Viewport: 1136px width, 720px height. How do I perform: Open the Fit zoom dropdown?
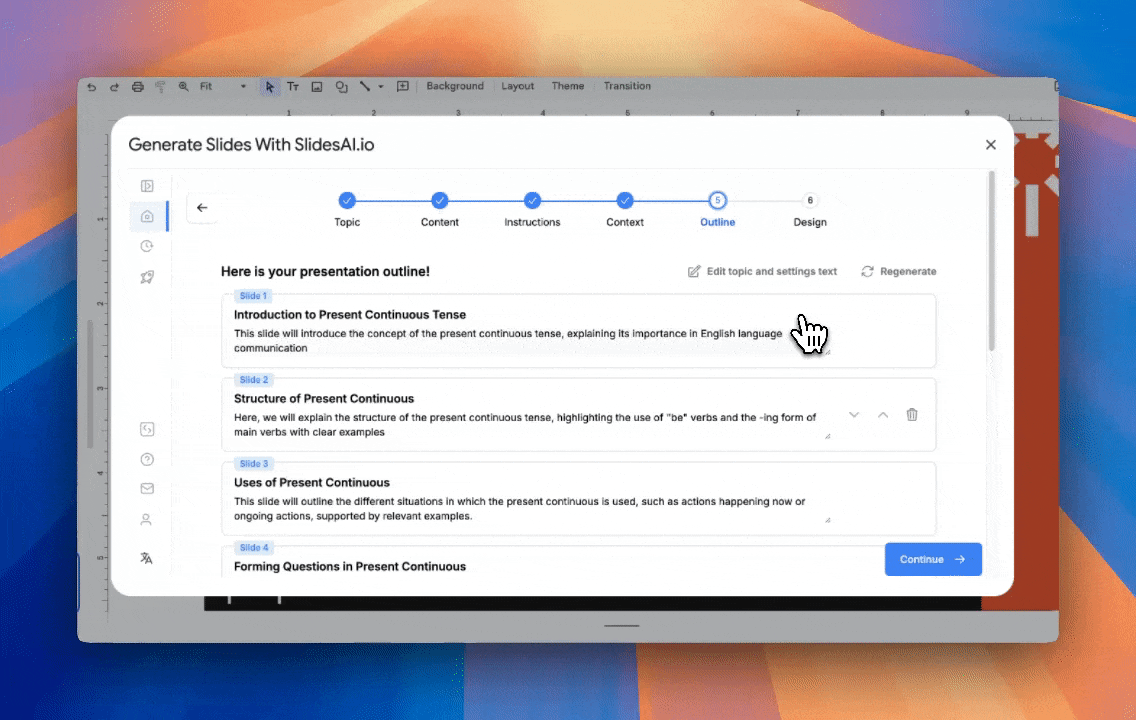click(222, 87)
